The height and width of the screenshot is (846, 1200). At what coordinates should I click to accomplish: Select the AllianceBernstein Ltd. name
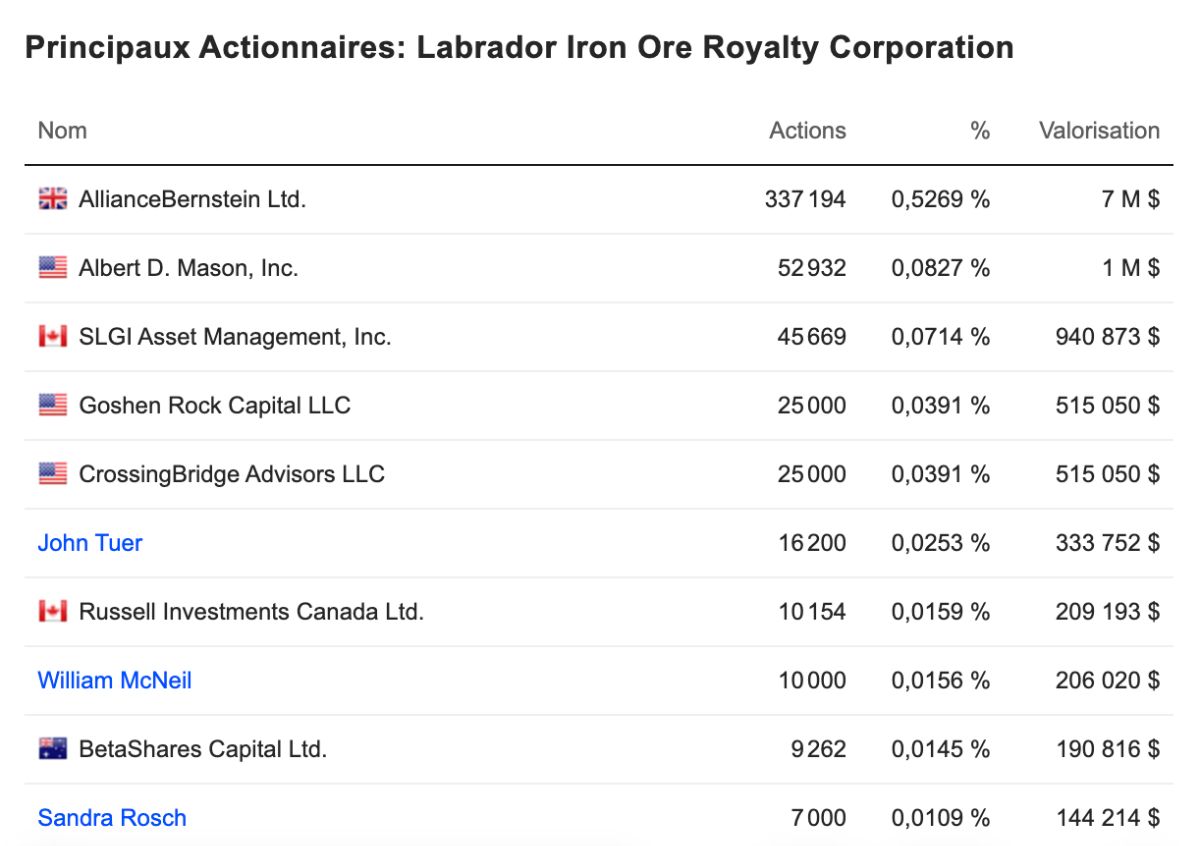coord(192,199)
